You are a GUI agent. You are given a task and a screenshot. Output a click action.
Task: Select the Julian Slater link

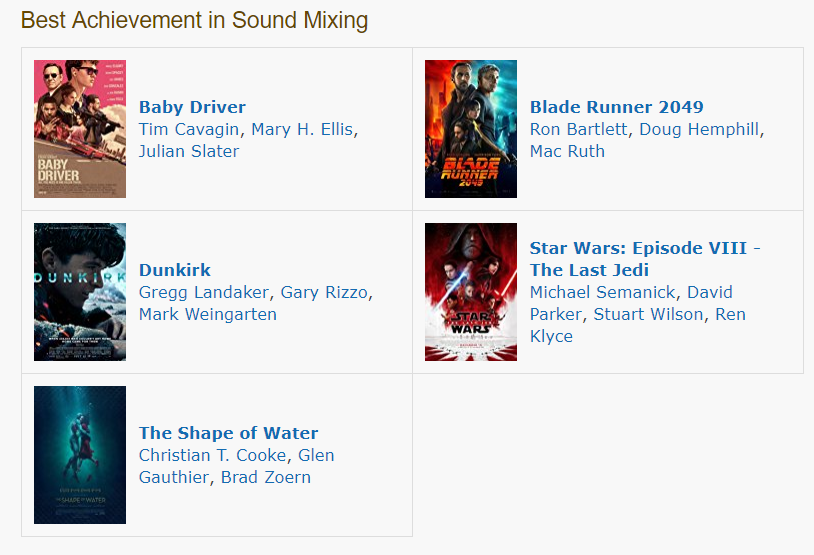tap(189, 151)
